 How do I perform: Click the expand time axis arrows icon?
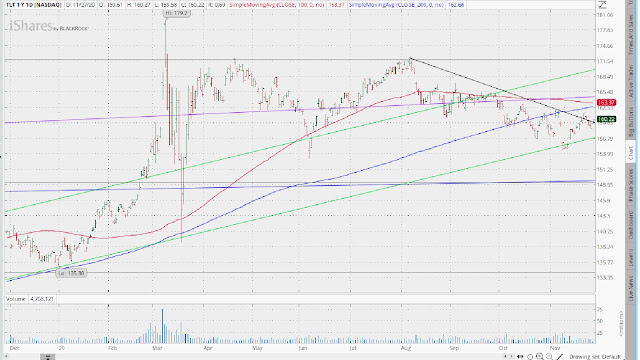click(x=520, y=357)
